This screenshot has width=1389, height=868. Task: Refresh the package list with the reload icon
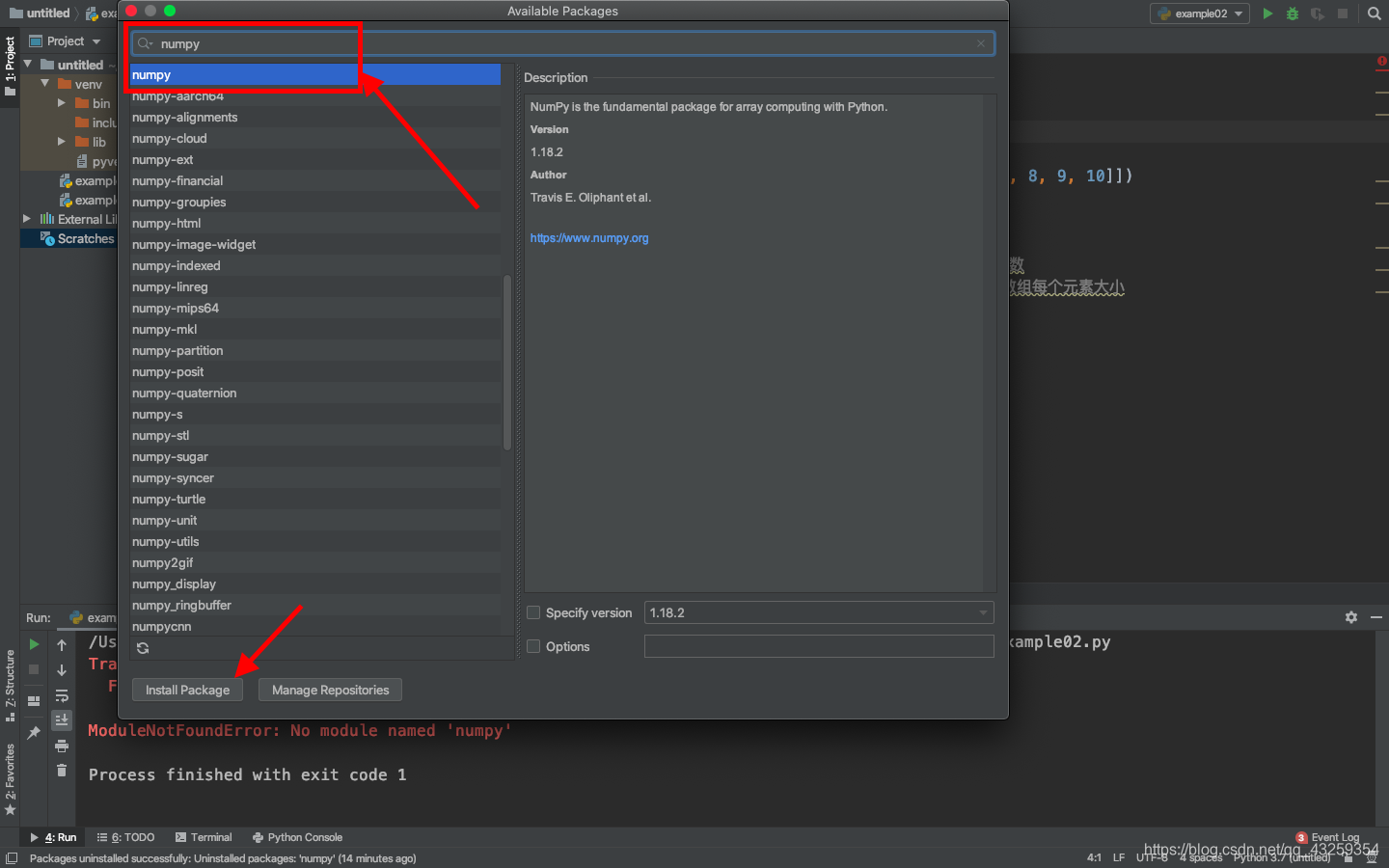[x=141, y=648]
